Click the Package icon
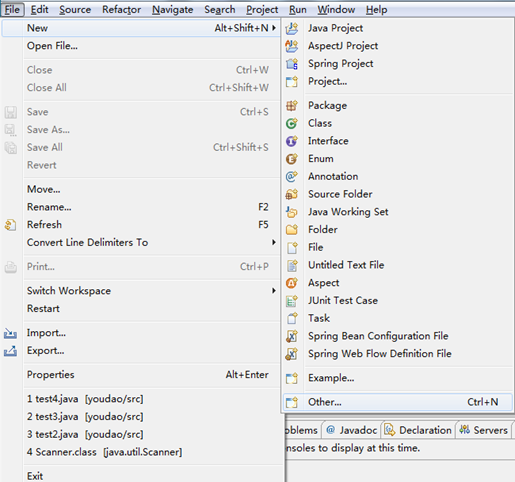 [292, 106]
